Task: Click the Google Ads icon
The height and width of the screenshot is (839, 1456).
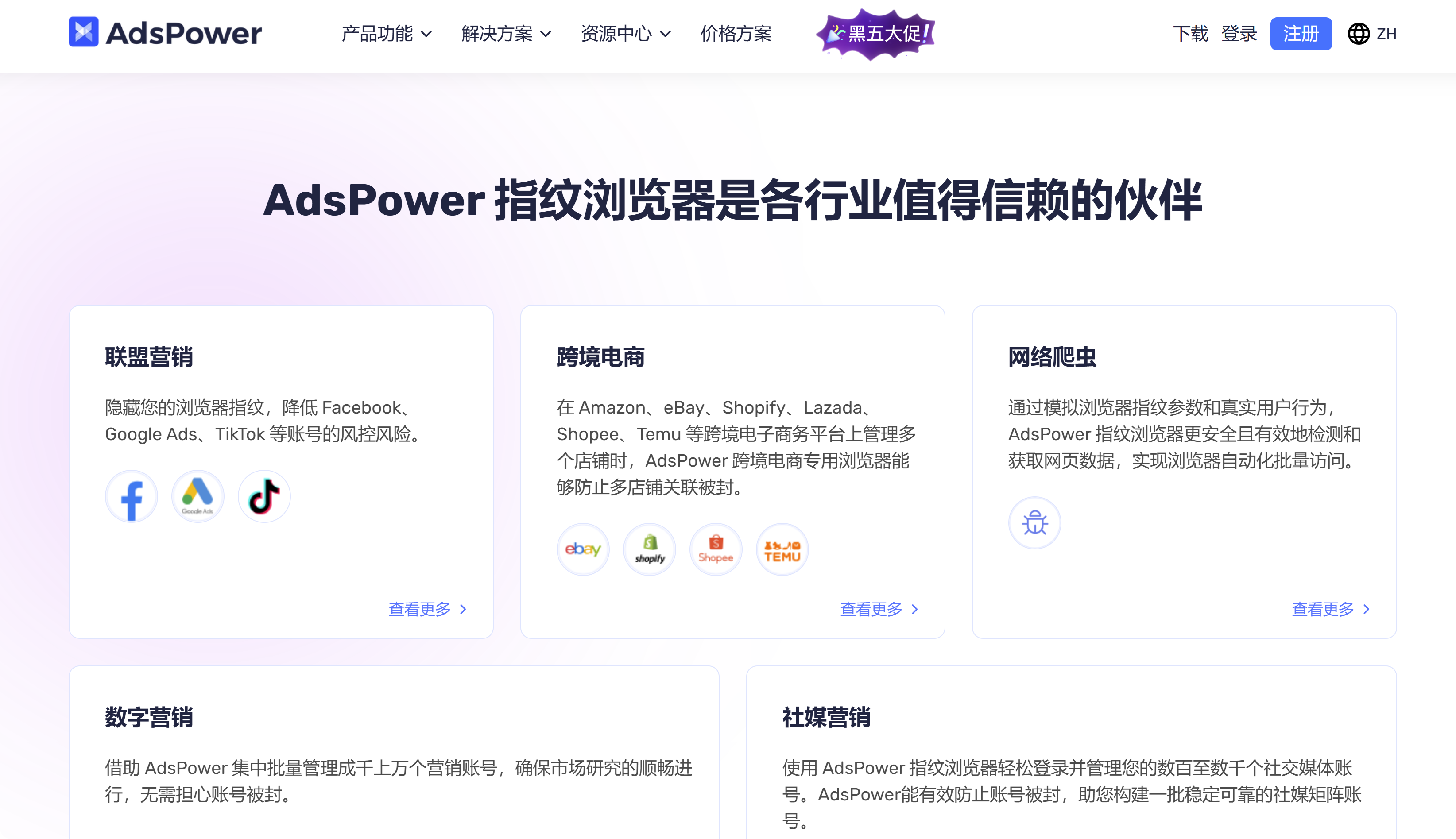Action: pos(197,495)
